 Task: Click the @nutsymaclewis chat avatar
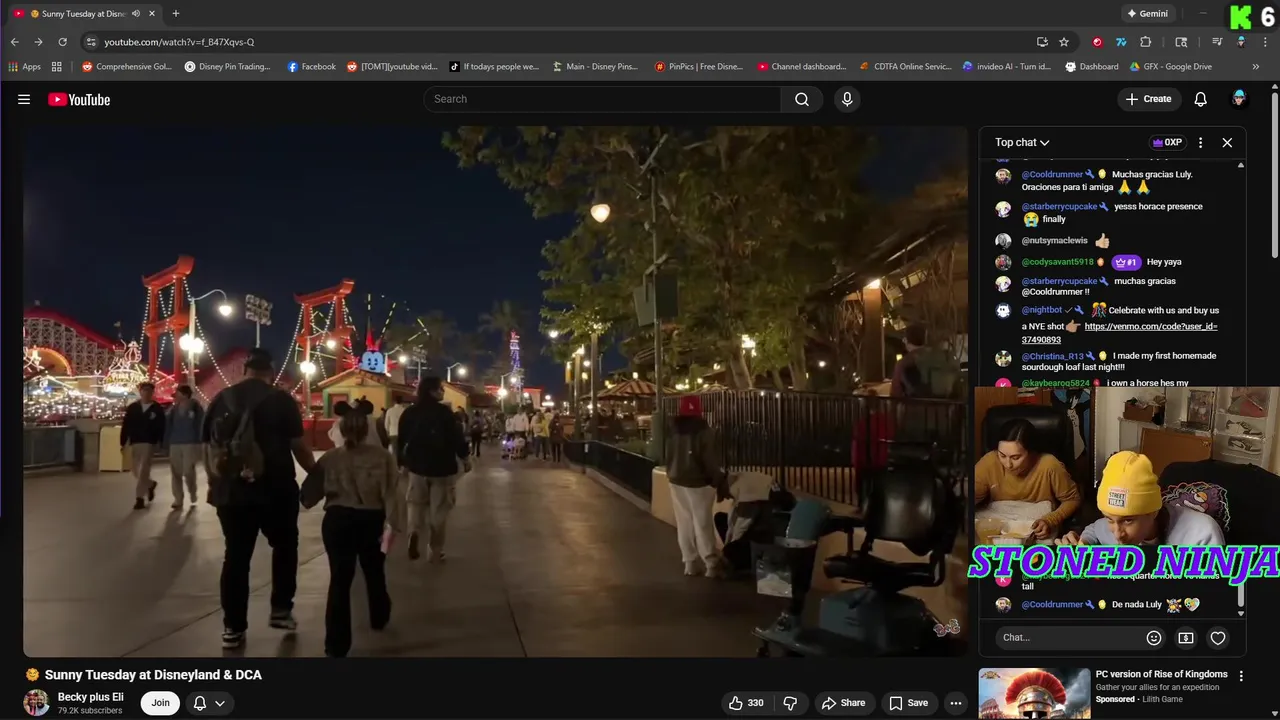click(x=1003, y=241)
